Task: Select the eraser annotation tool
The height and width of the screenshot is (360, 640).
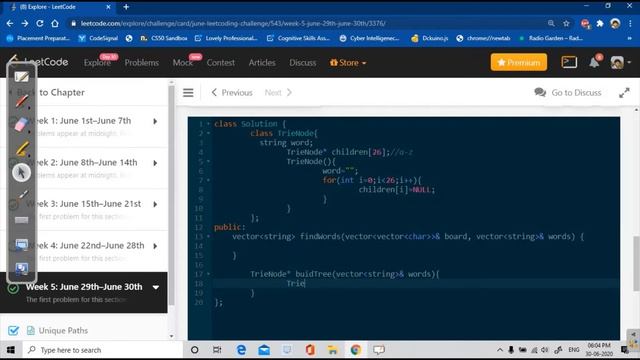Action: [21, 124]
